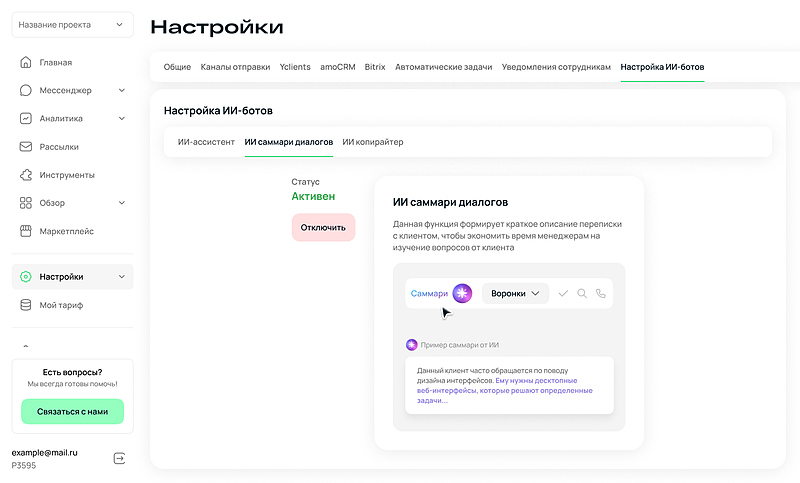This screenshot has width=800, height=483.
Task: Click the example@mail.ru account text
Action: [44, 452]
